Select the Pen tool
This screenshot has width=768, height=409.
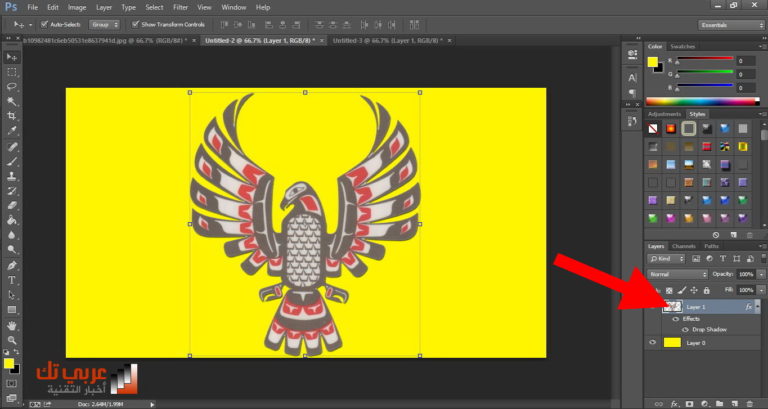(x=12, y=265)
